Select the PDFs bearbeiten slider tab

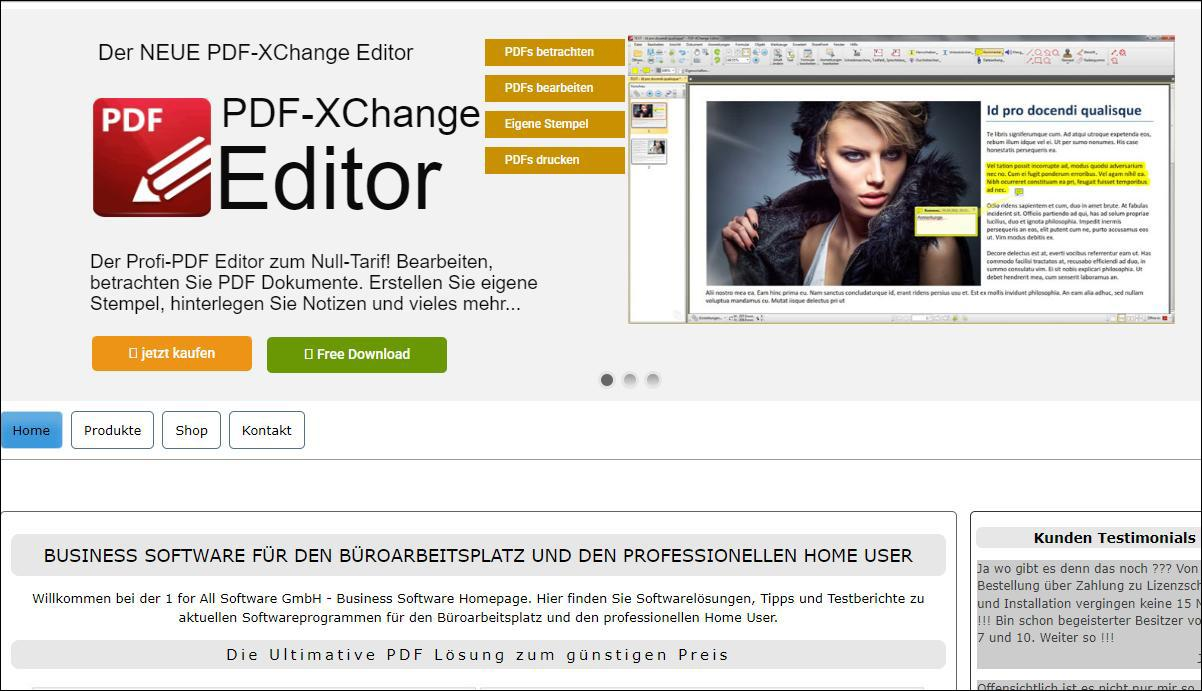click(x=555, y=88)
